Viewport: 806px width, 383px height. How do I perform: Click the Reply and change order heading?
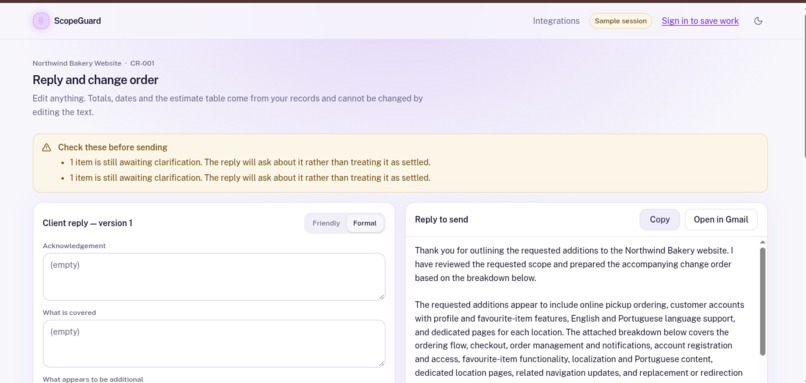point(95,80)
